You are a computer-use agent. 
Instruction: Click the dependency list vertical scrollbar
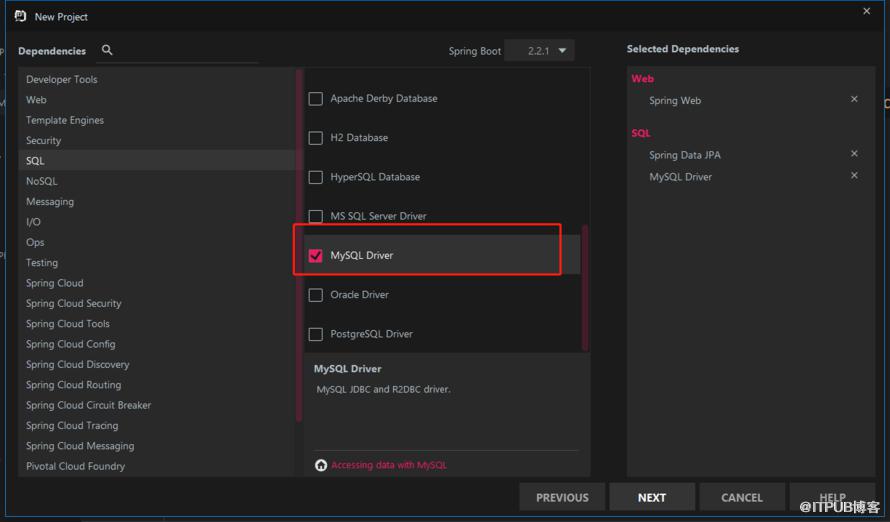585,287
